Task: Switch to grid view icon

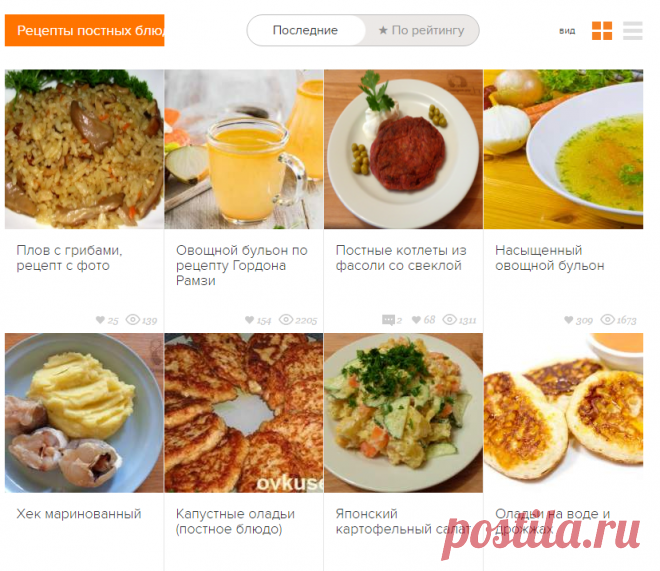Action: pyautogui.click(x=602, y=30)
